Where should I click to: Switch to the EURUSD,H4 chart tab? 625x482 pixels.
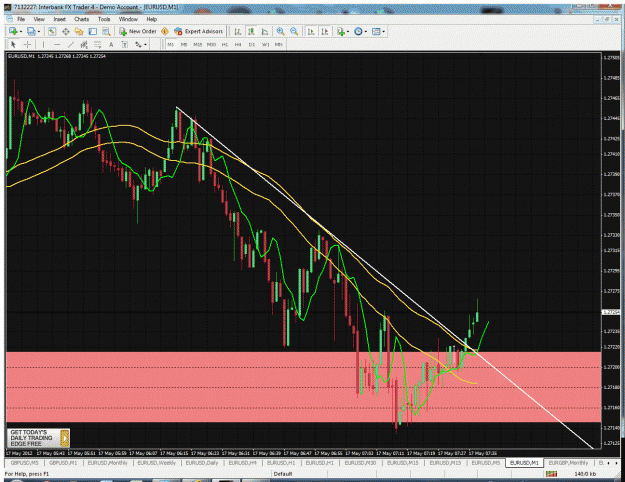click(x=242, y=463)
